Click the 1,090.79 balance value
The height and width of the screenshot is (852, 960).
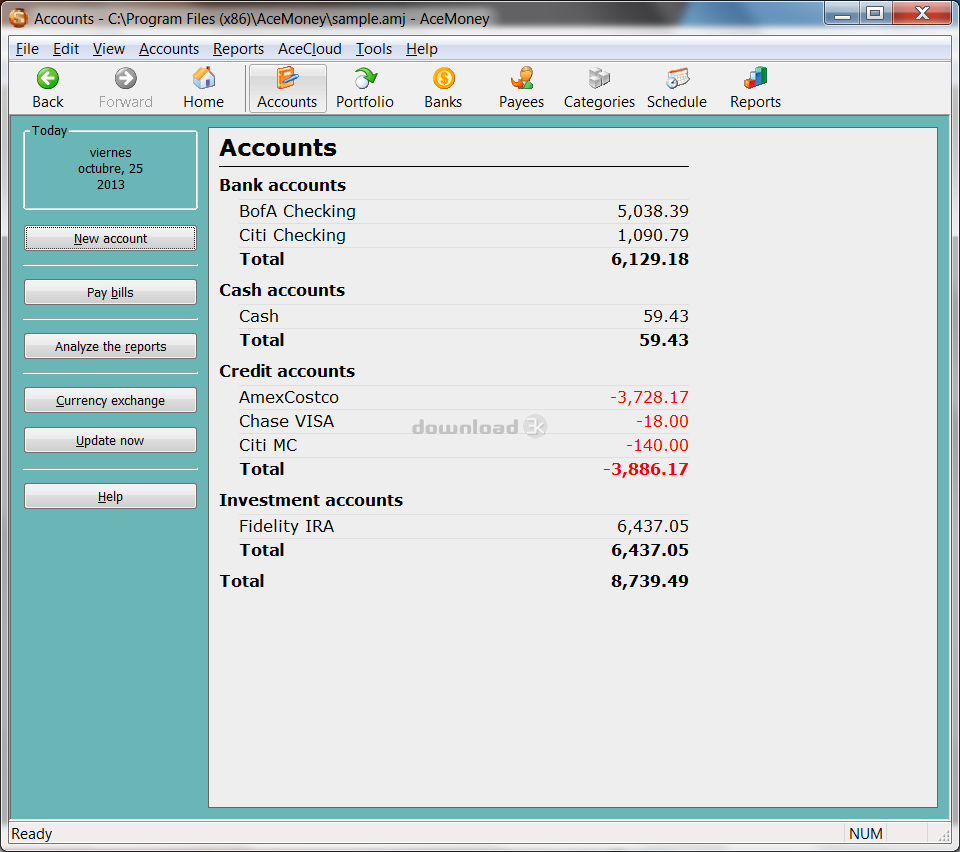653,235
